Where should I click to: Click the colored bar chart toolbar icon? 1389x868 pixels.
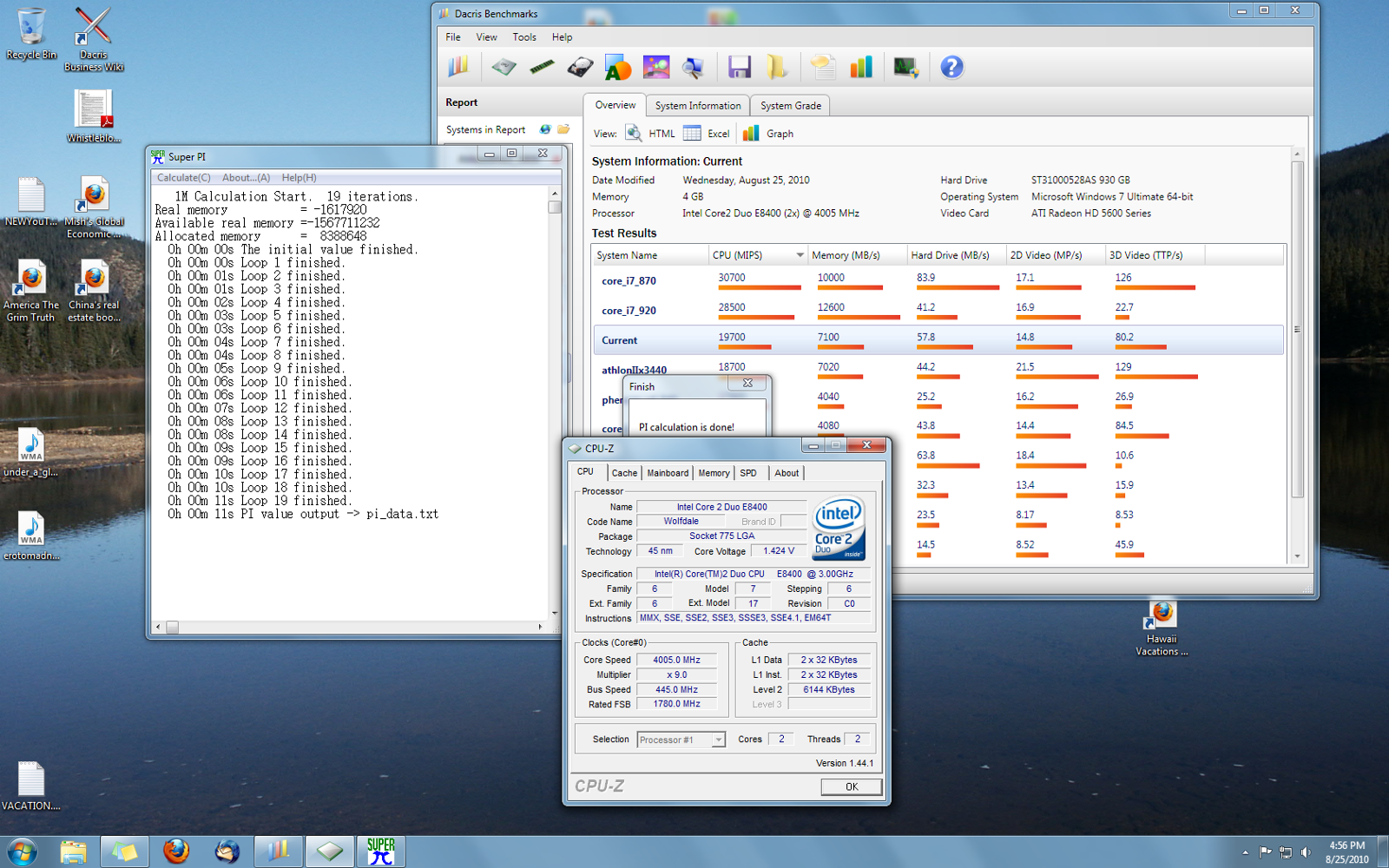(860, 67)
